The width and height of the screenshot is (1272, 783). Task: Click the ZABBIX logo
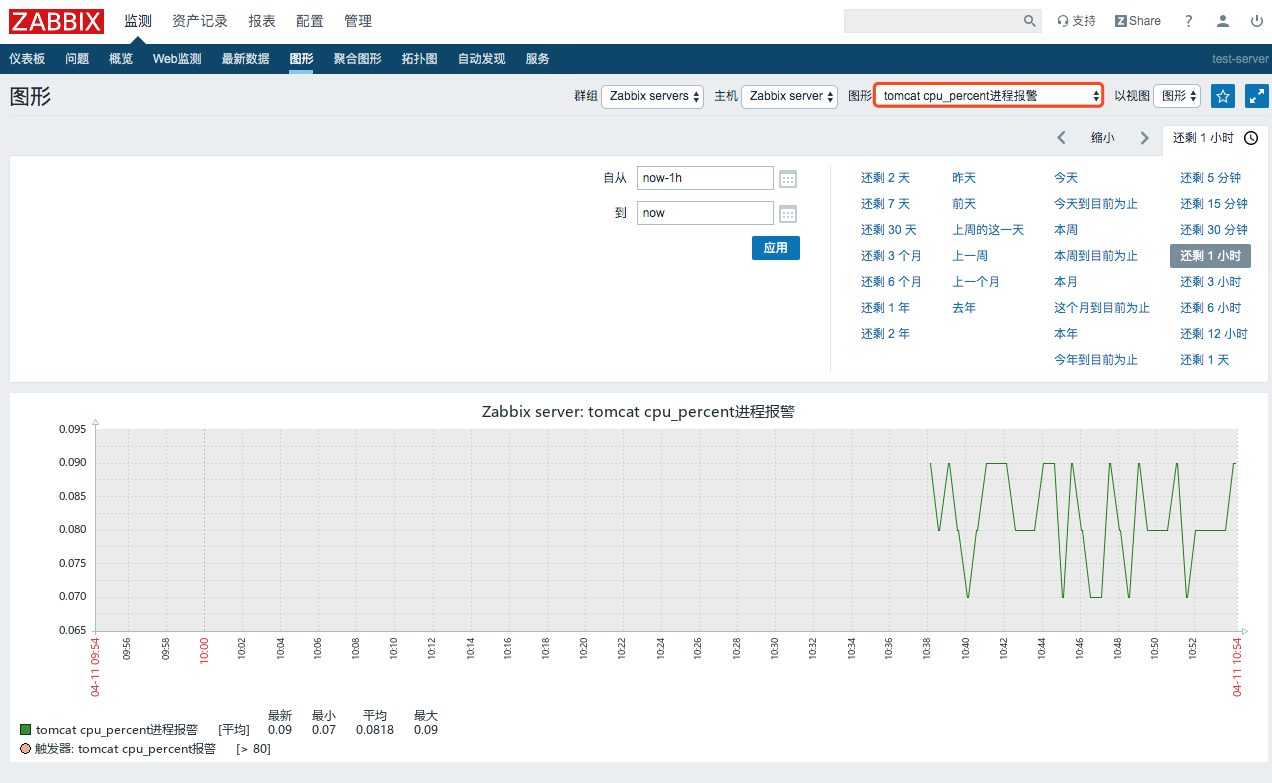pyautogui.click(x=57, y=21)
